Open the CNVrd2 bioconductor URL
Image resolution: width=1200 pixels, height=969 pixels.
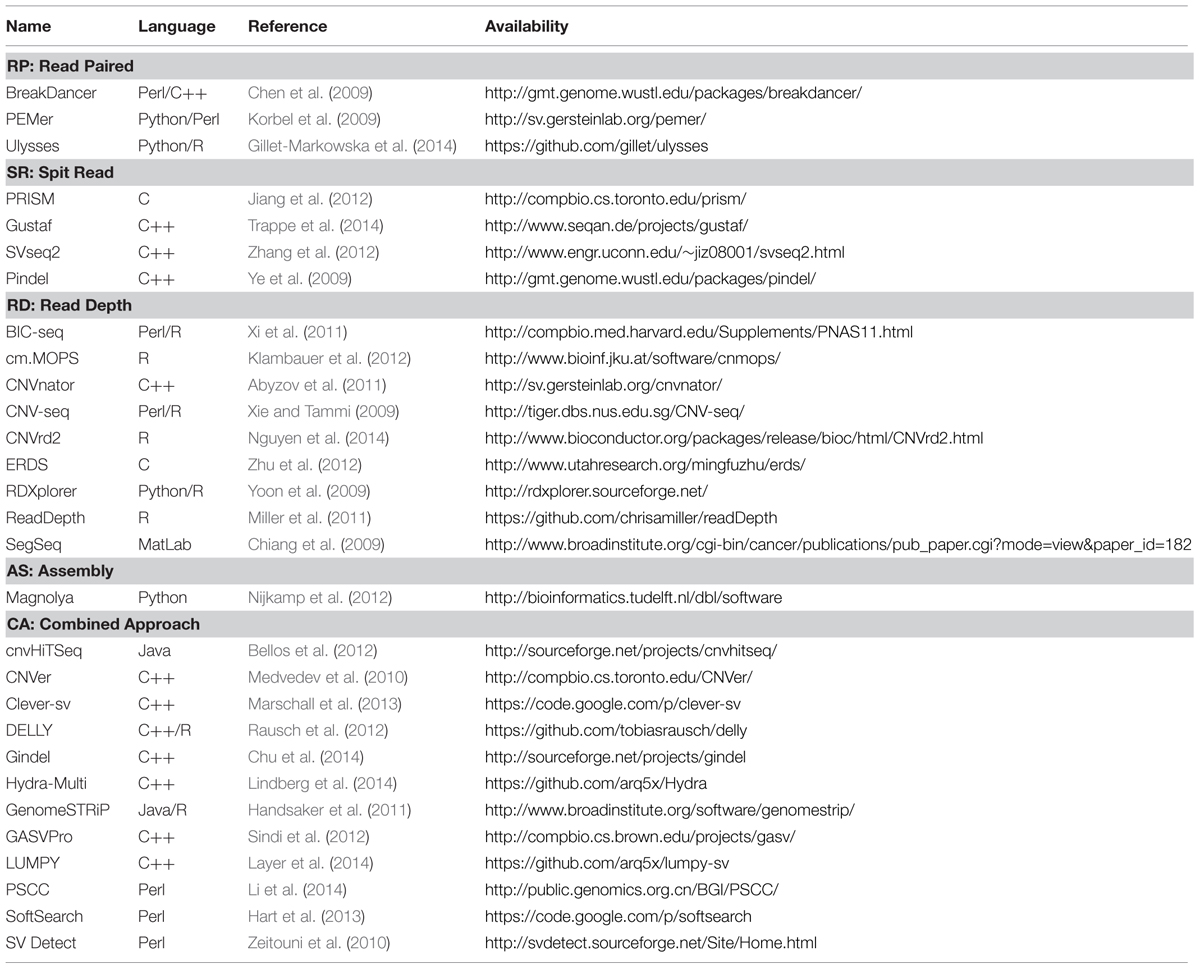pyautogui.click(x=734, y=437)
